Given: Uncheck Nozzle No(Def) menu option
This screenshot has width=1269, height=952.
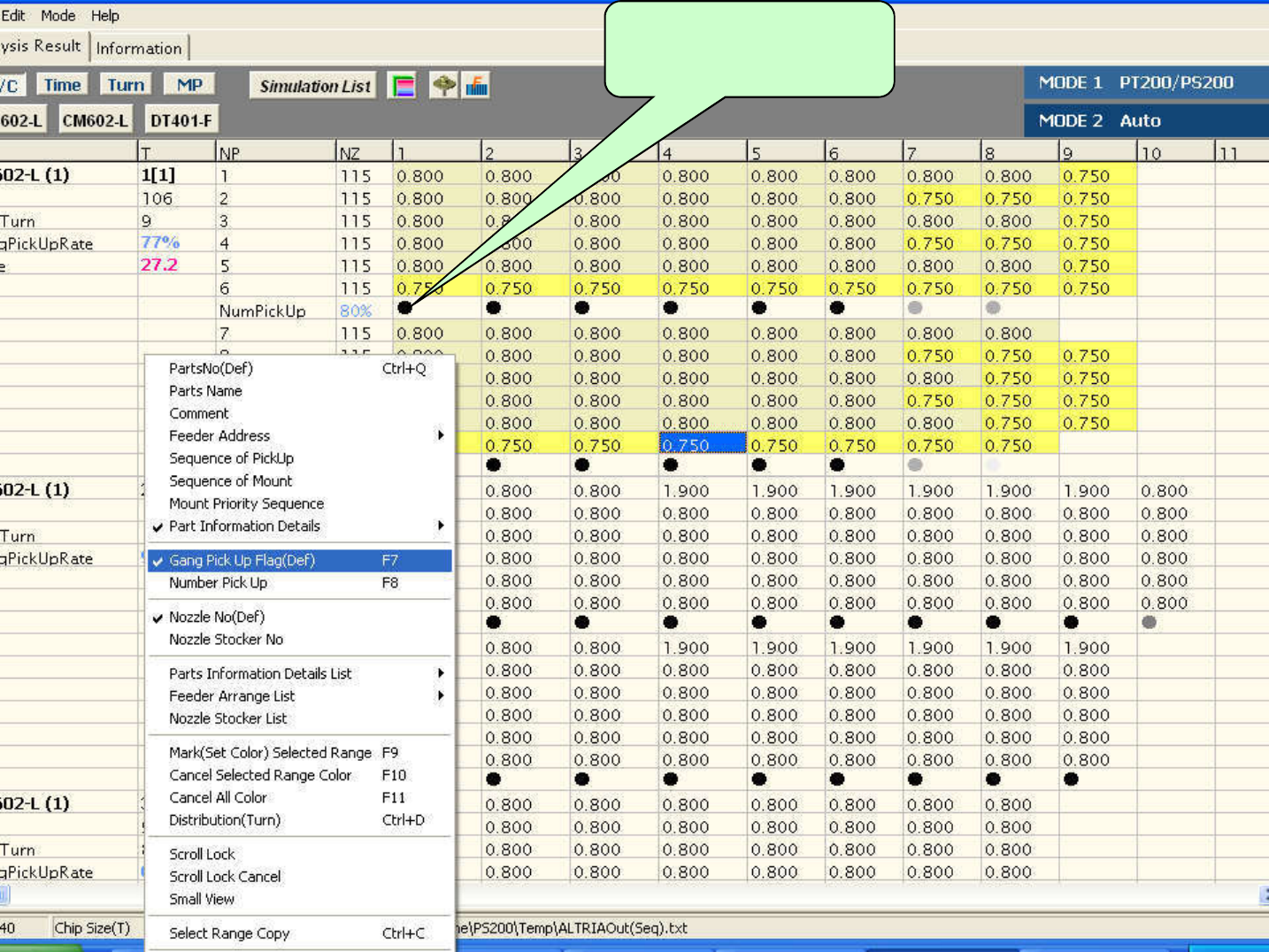Looking at the screenshot, I should click(217, 617).
